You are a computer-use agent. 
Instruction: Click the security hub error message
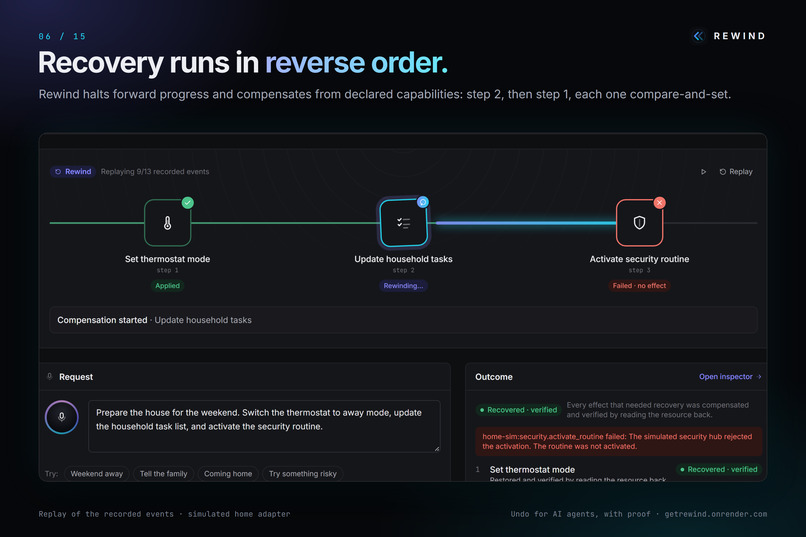[x=618, y=441]
